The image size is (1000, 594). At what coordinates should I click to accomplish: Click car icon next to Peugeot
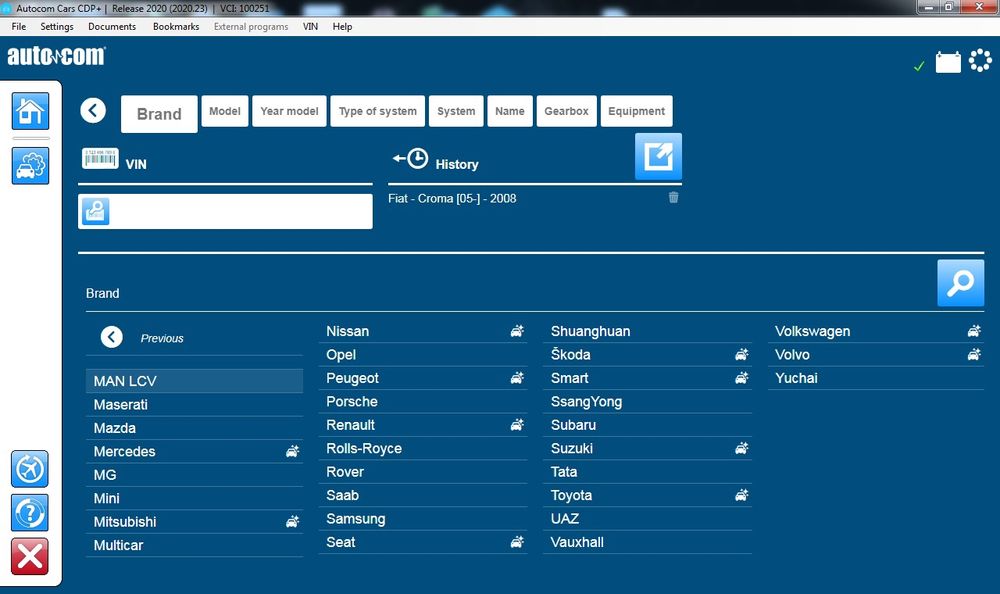[517, 378]
